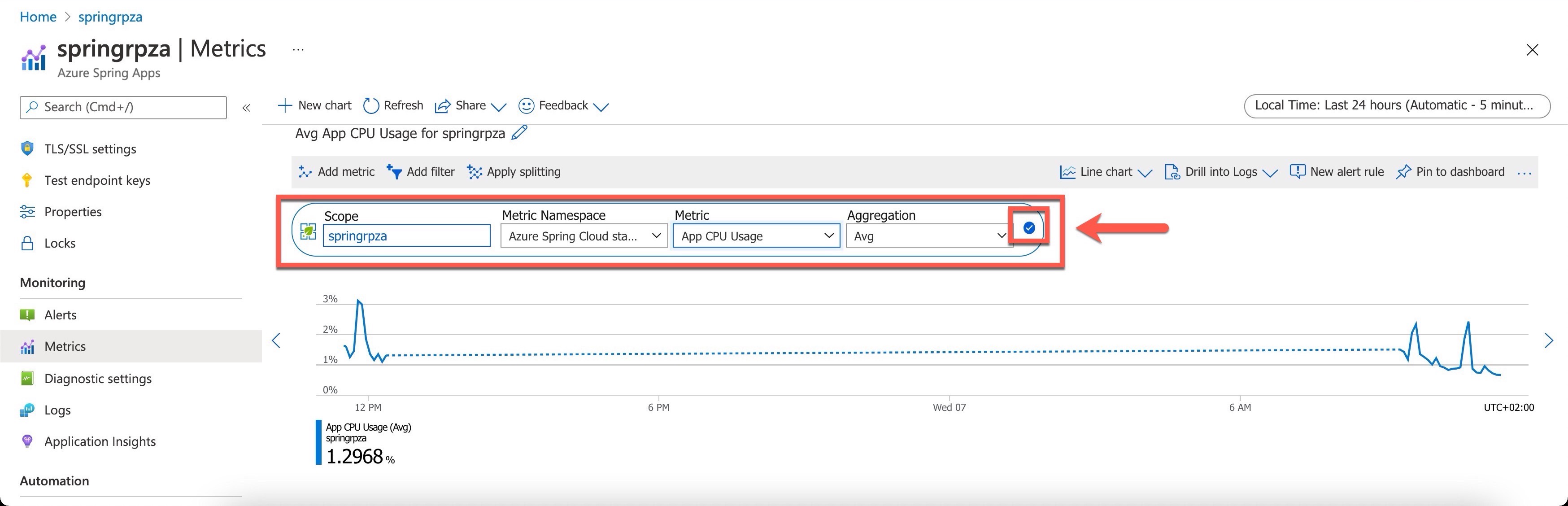Click the Alerts green icon
1568x506 pixels.
click(x=27, y=315)
